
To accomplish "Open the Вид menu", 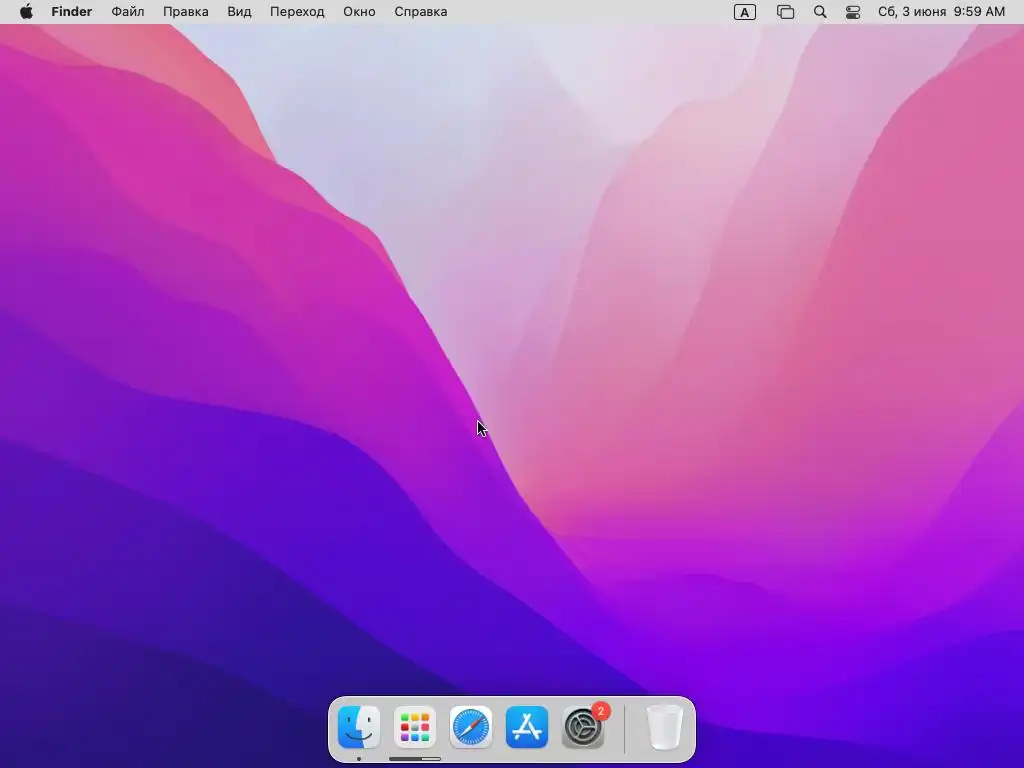I will tap(239, 12).
